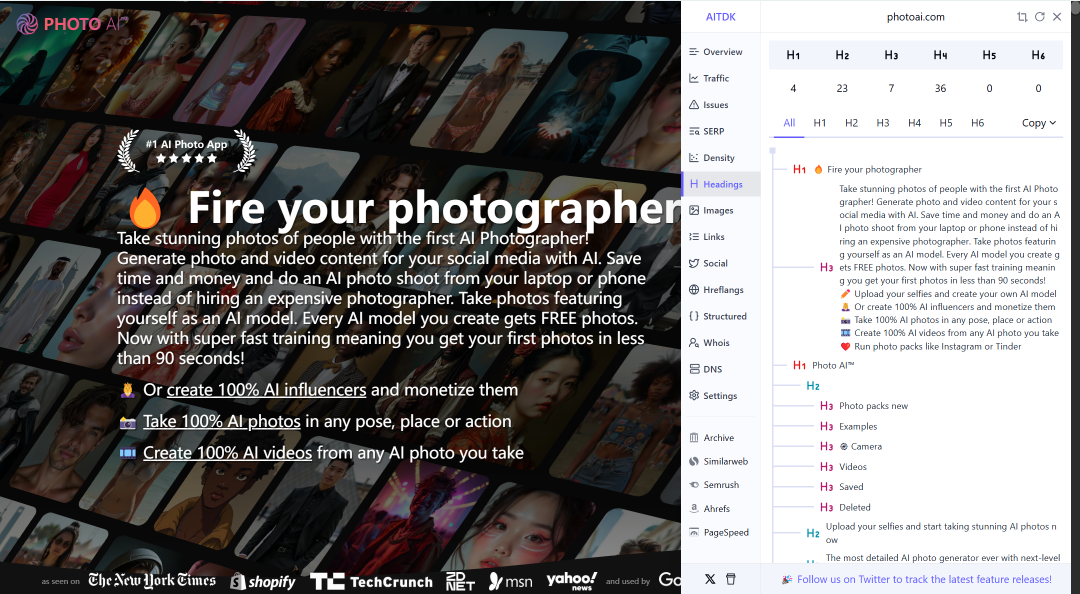Filter headings by H2 tab
1080x594 pixels.
(851, 123)
